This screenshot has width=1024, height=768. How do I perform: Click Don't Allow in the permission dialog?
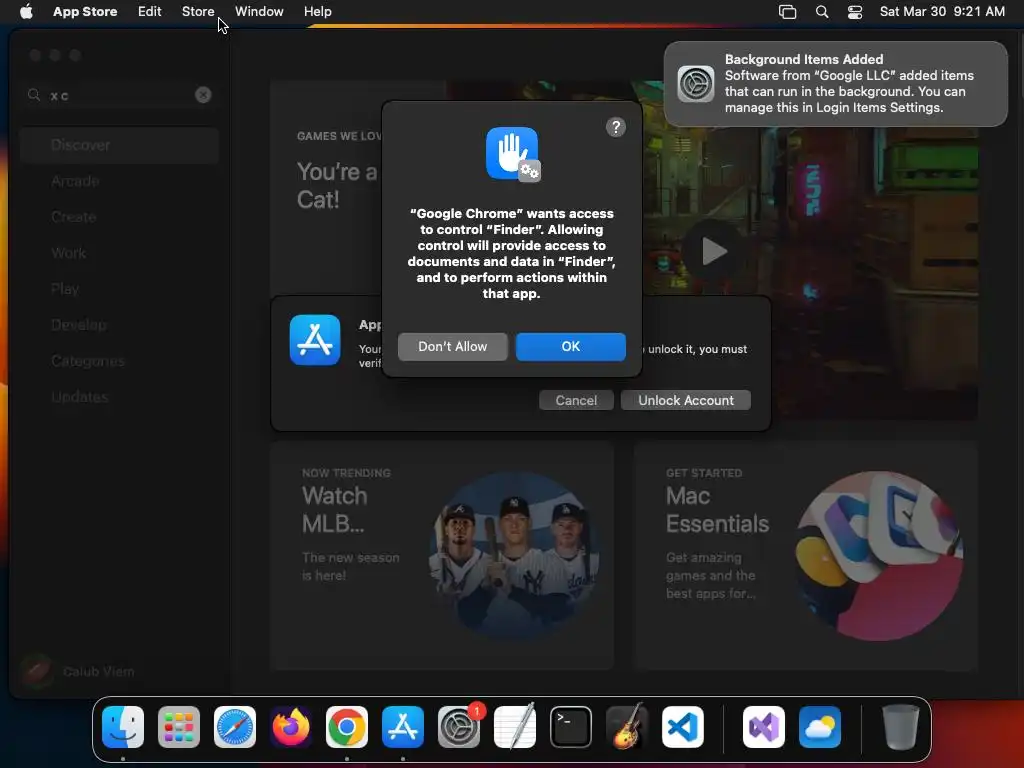(x=453, y=347)
